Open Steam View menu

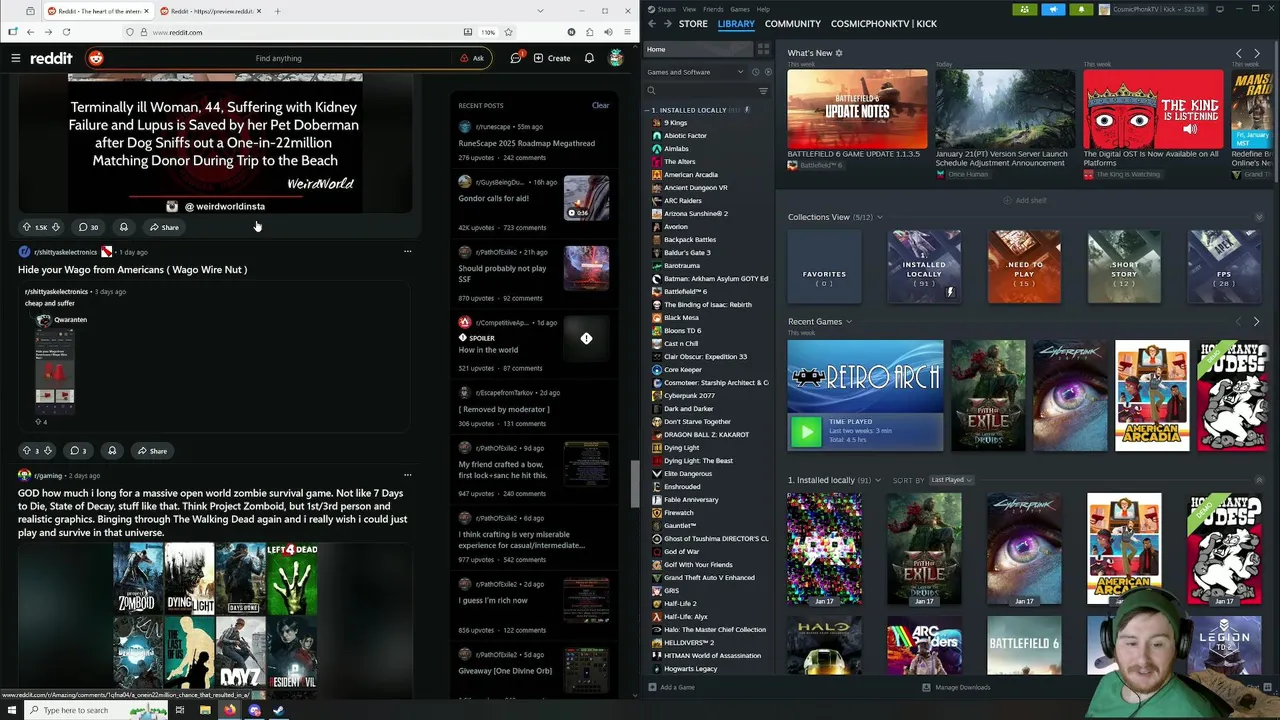(689, 9)
